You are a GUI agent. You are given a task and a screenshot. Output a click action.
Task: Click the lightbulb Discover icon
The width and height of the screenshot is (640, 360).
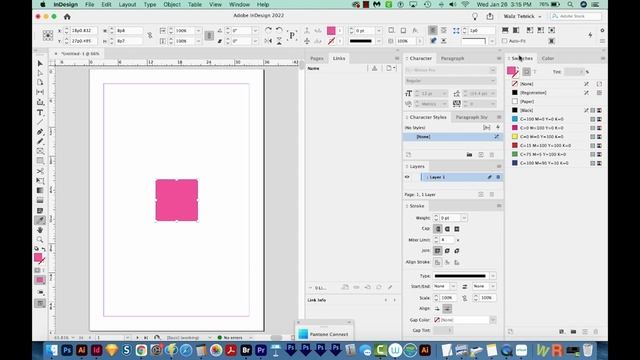(x=475, y=16)
